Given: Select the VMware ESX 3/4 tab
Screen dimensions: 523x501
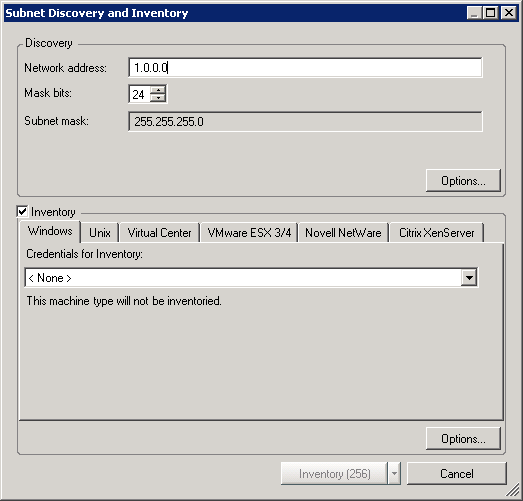Looking at the screenshot, I should pos(249,232).
